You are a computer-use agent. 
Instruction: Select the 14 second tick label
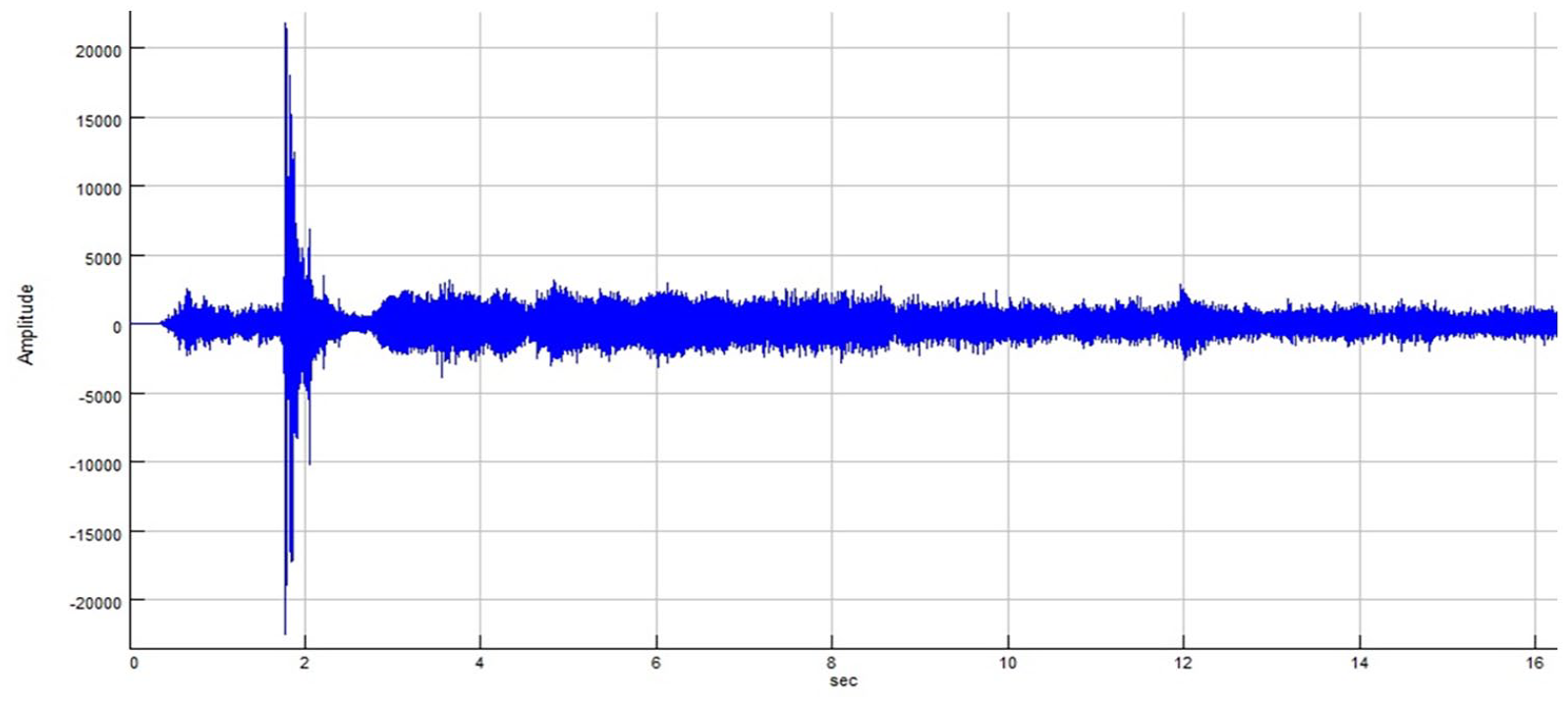[x=1359, y=664]
